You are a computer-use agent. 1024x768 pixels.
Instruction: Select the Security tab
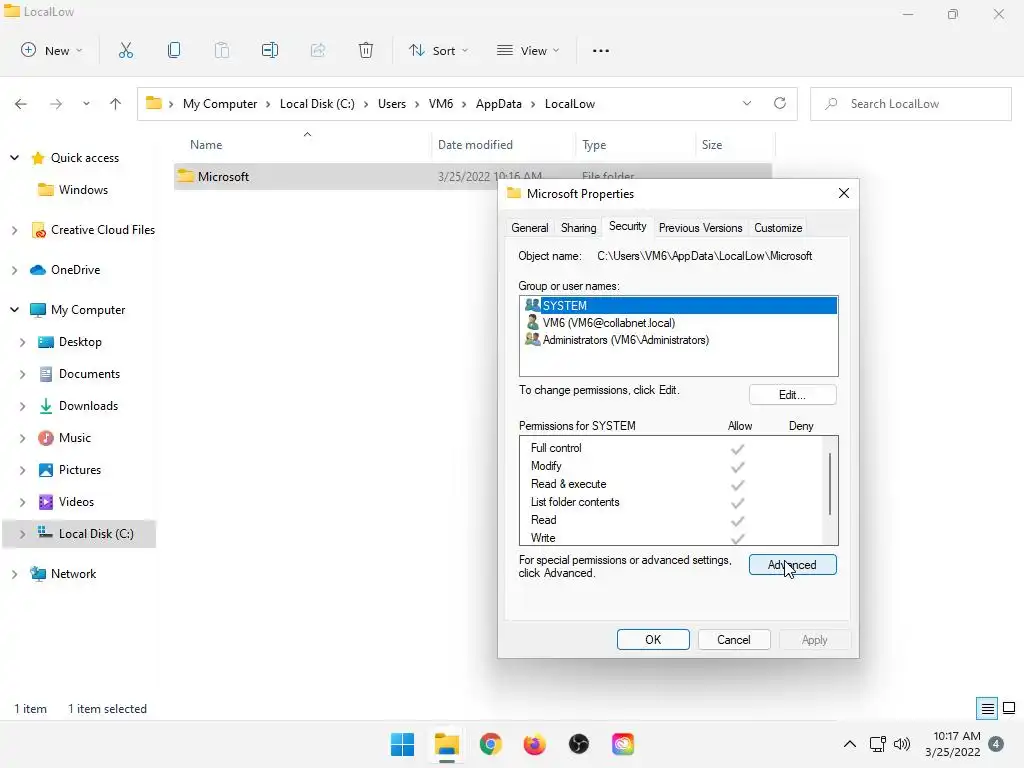click(628, 226)
